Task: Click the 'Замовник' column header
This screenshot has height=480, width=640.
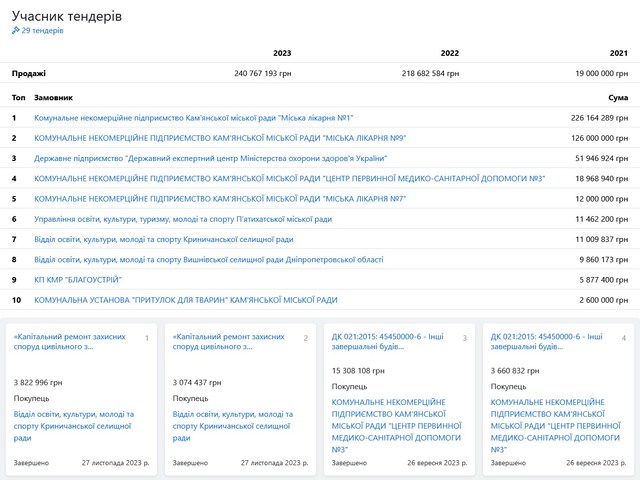Action: click(53, 98)
